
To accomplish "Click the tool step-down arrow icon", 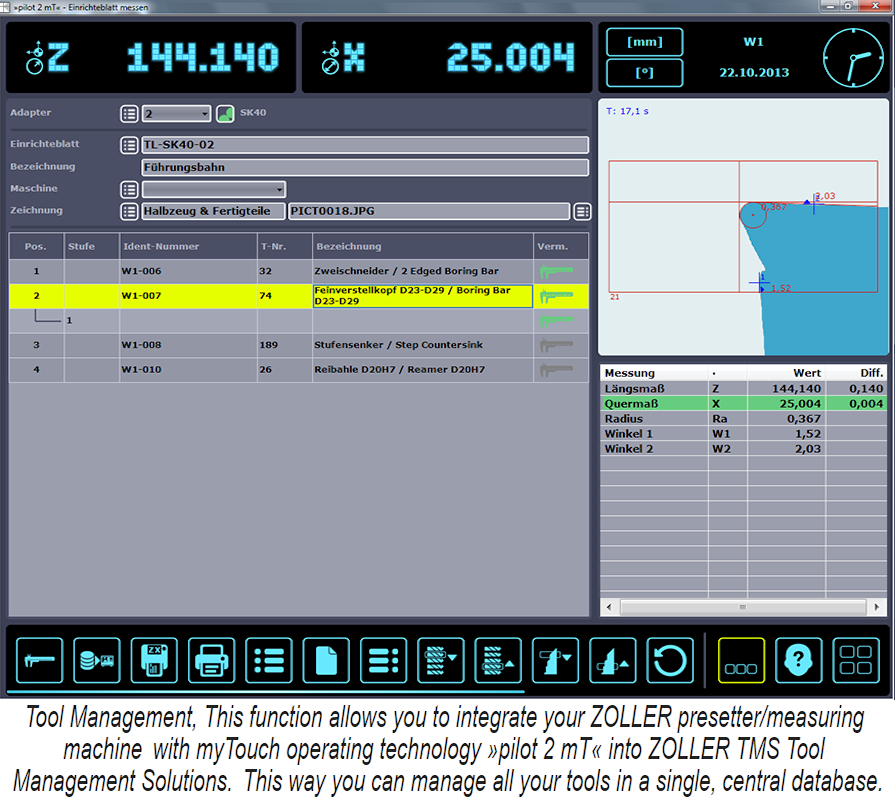I will (555, 660).
